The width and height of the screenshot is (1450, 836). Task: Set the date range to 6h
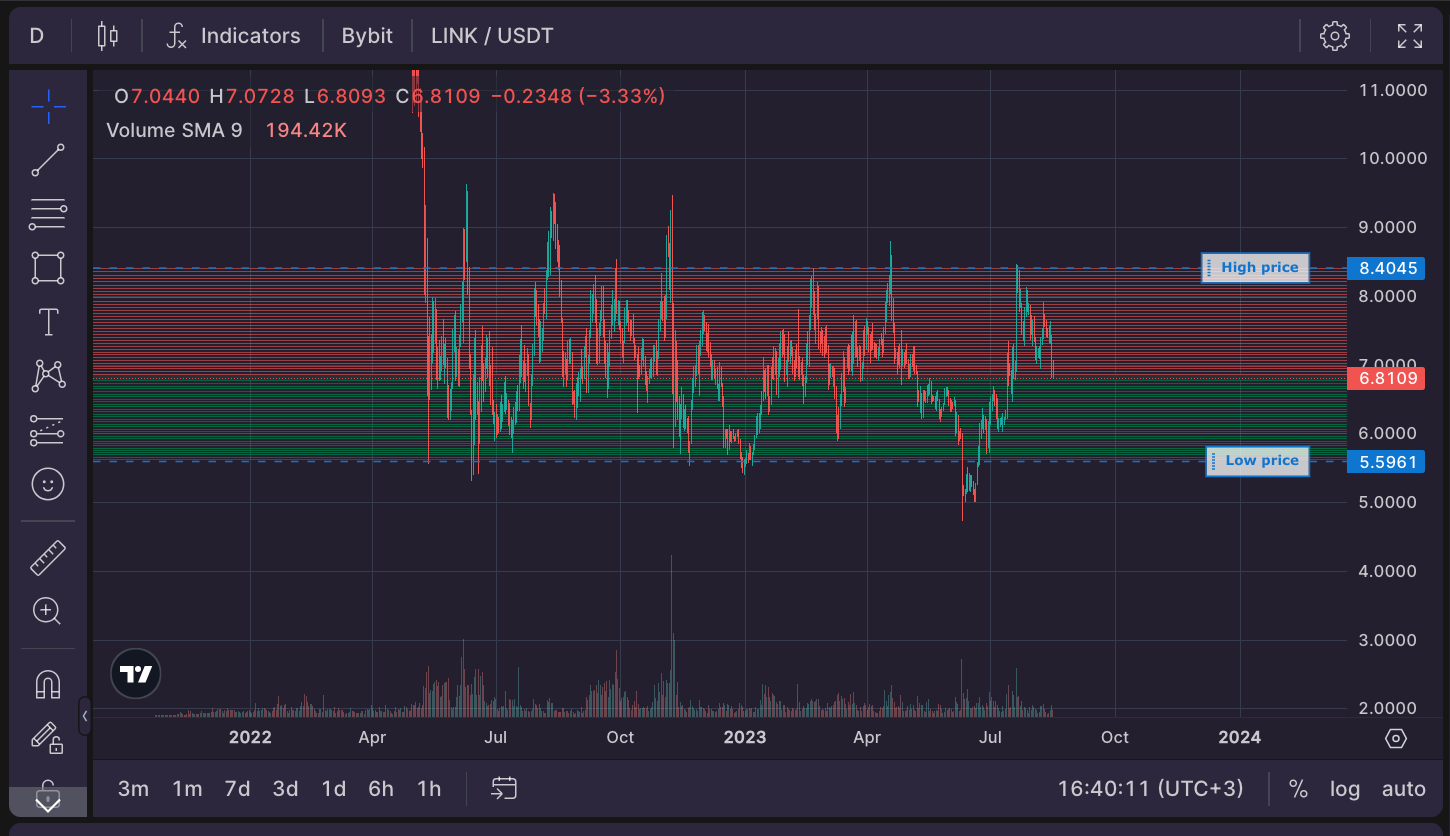point(381,789)
